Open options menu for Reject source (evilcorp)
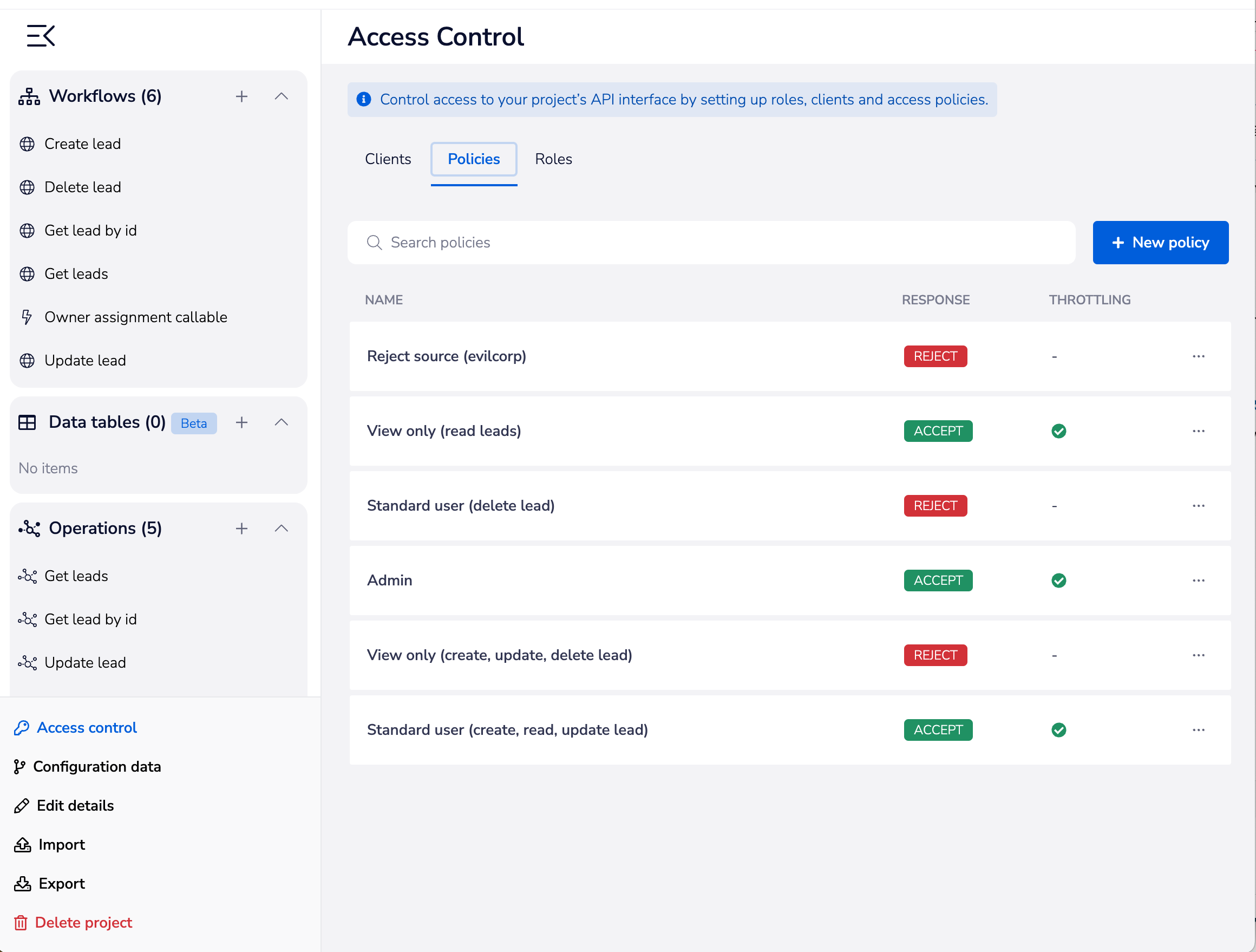The width and height of the screenshot is (1256, 952). coord(1198,356)
